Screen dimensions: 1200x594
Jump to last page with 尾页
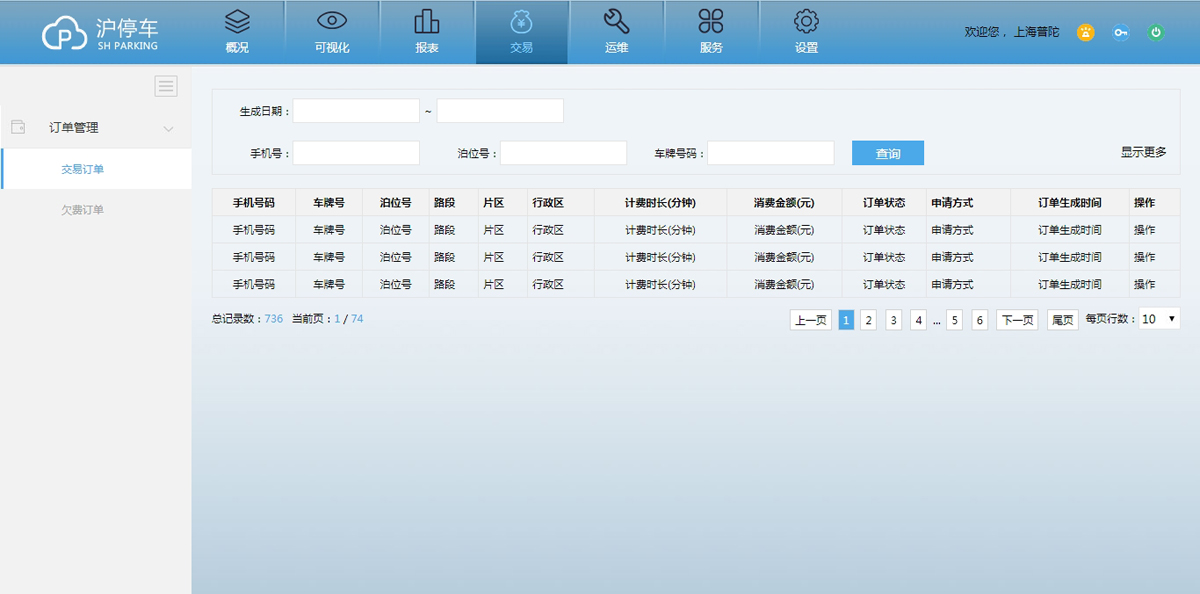click(1062, 320)
